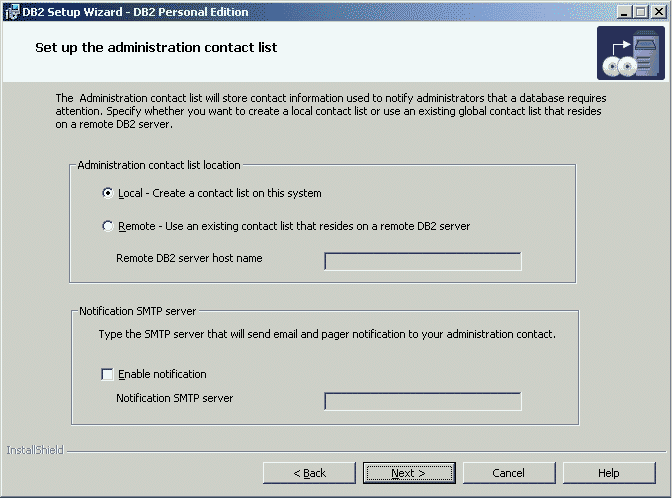Image resolution: width=672 pixels, height=498 pixels.
Task: Click the DB2 Setup Wizard title bar icon
Action: pos(11,11)
